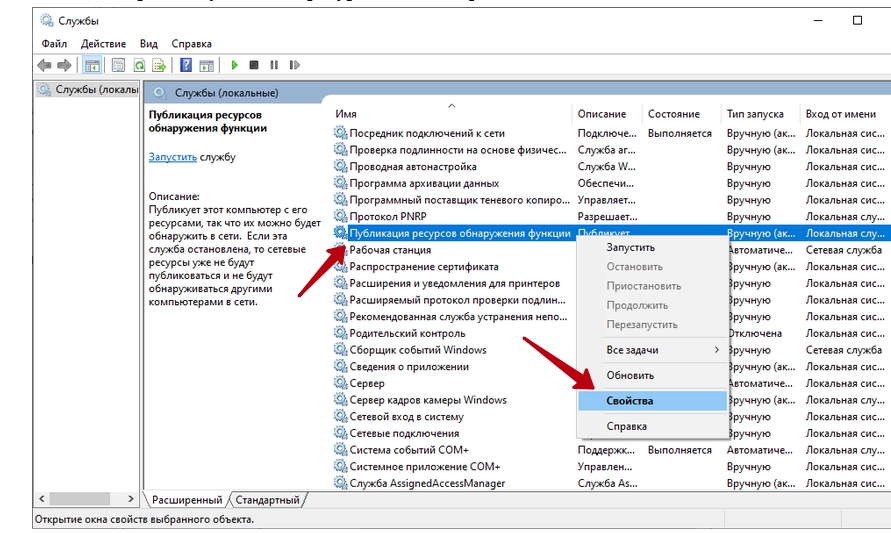Click the Pause Service toolbar icon
This screenshot has width=891, height=533.
(x=273, y=65)
